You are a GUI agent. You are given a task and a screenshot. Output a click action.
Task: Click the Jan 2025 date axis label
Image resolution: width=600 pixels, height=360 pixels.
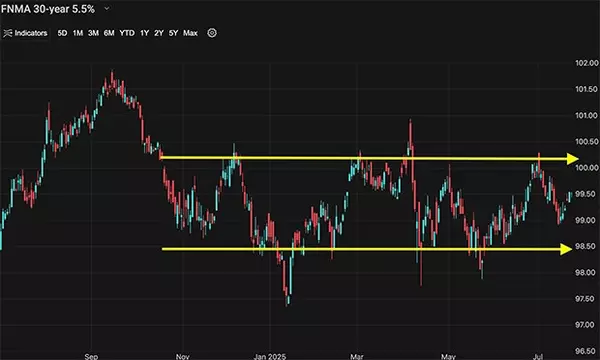pos(270,357)
